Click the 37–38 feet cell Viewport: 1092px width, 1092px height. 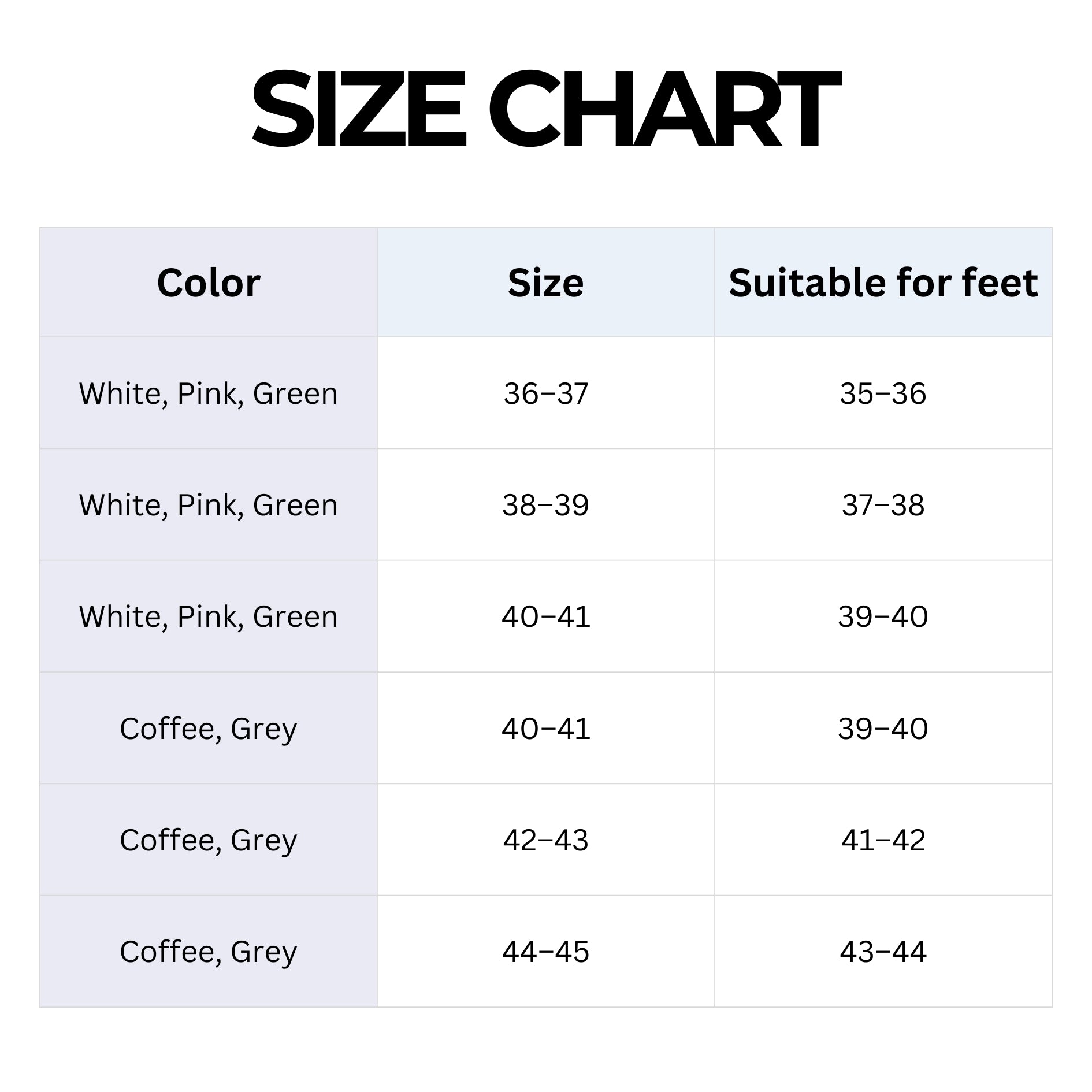tap(883, 505)
